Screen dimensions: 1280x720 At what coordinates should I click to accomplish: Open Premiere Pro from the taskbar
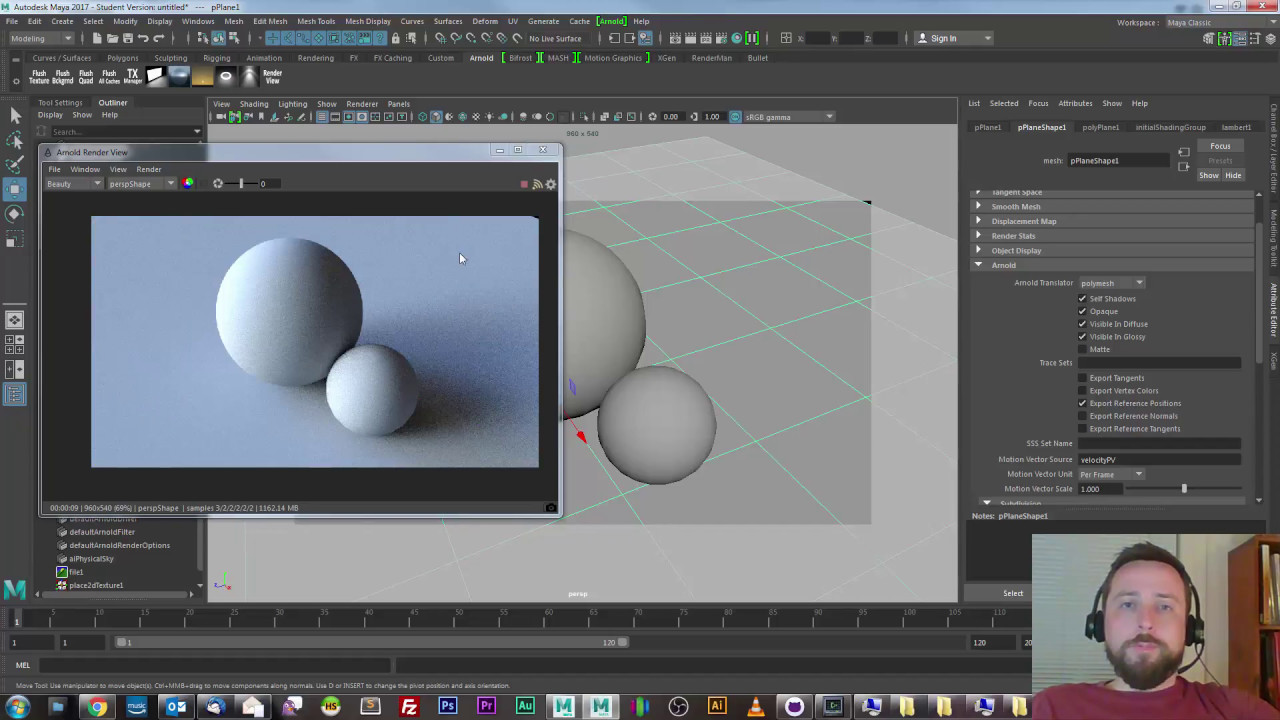pyautogui.click(x=486, y=707)
